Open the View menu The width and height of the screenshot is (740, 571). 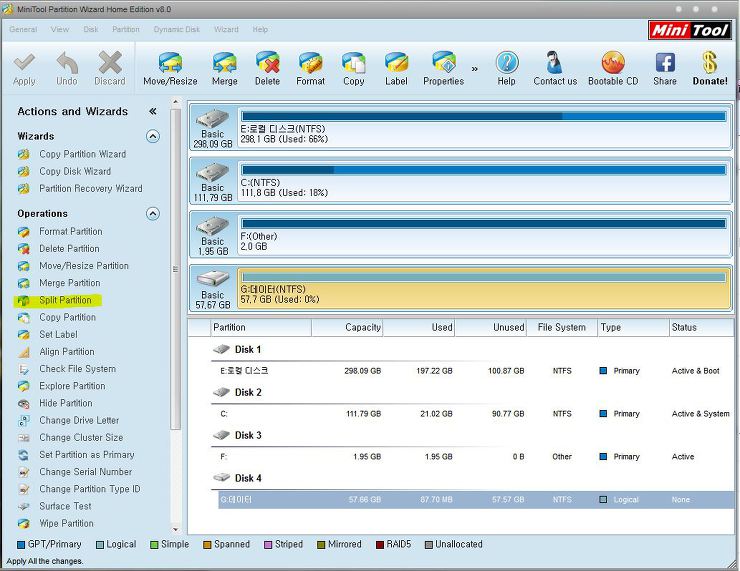[60, 29]
